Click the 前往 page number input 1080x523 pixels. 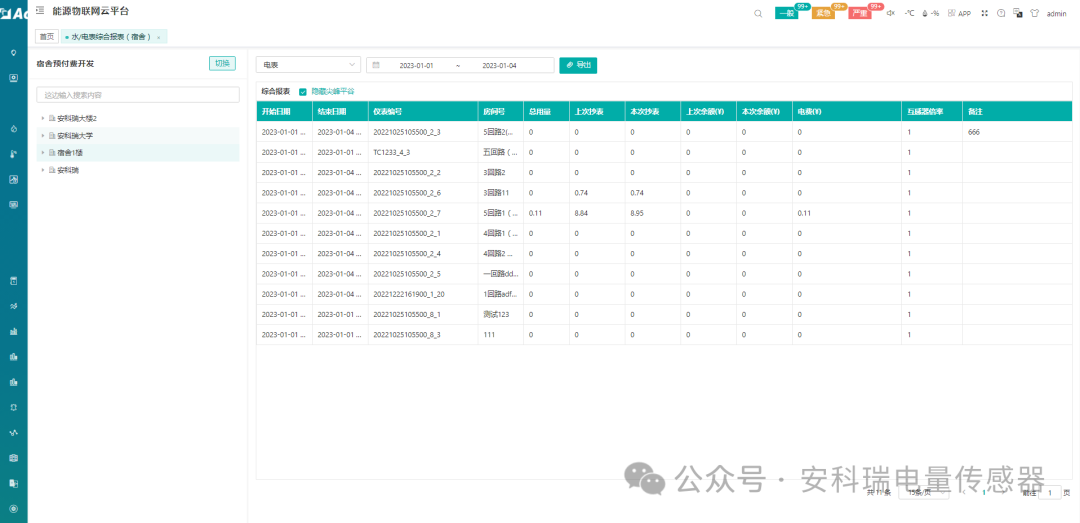pyautogui.click(x=1050, y=493)
